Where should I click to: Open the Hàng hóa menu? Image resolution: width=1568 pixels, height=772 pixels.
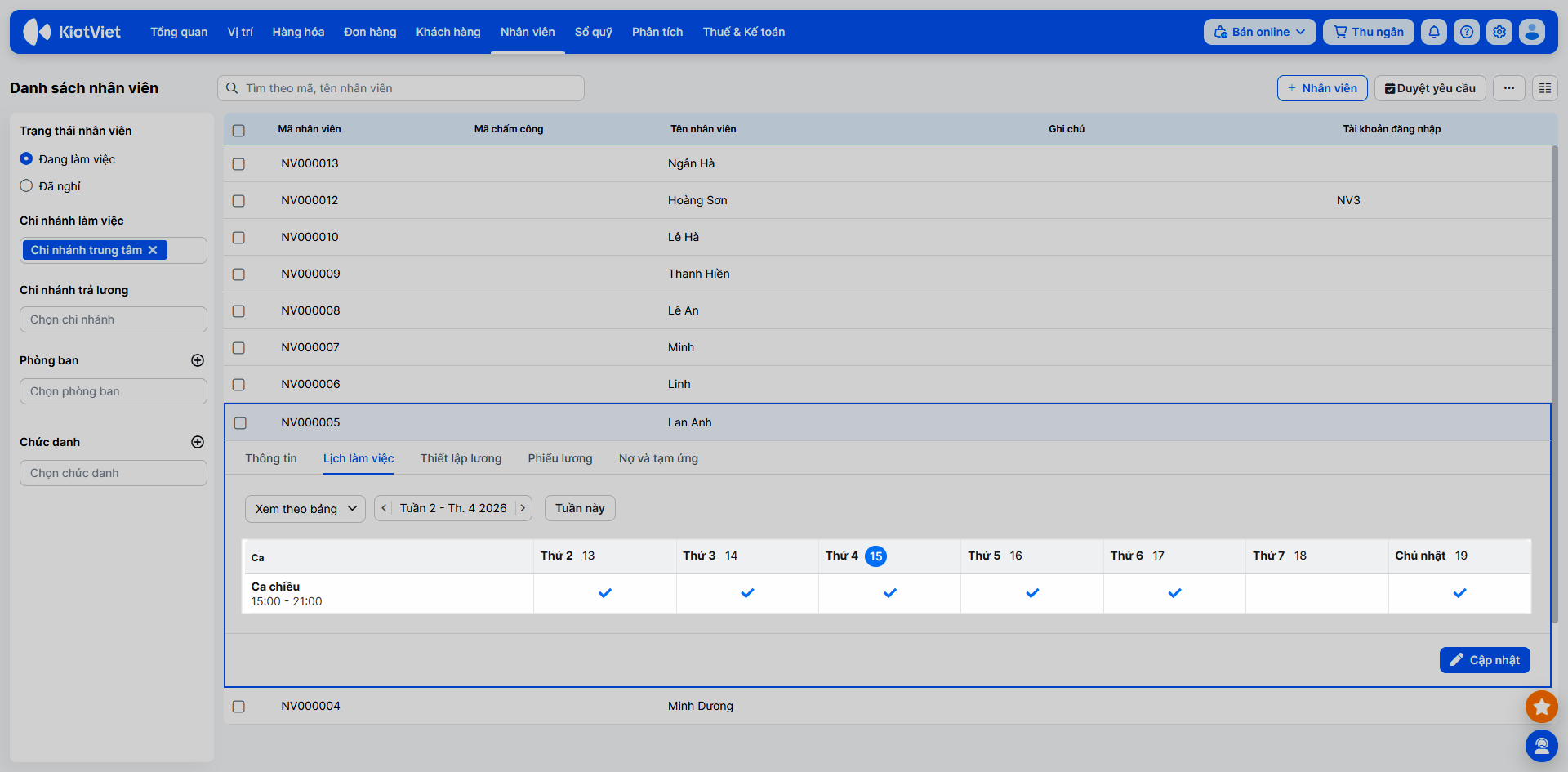[298, 32]
